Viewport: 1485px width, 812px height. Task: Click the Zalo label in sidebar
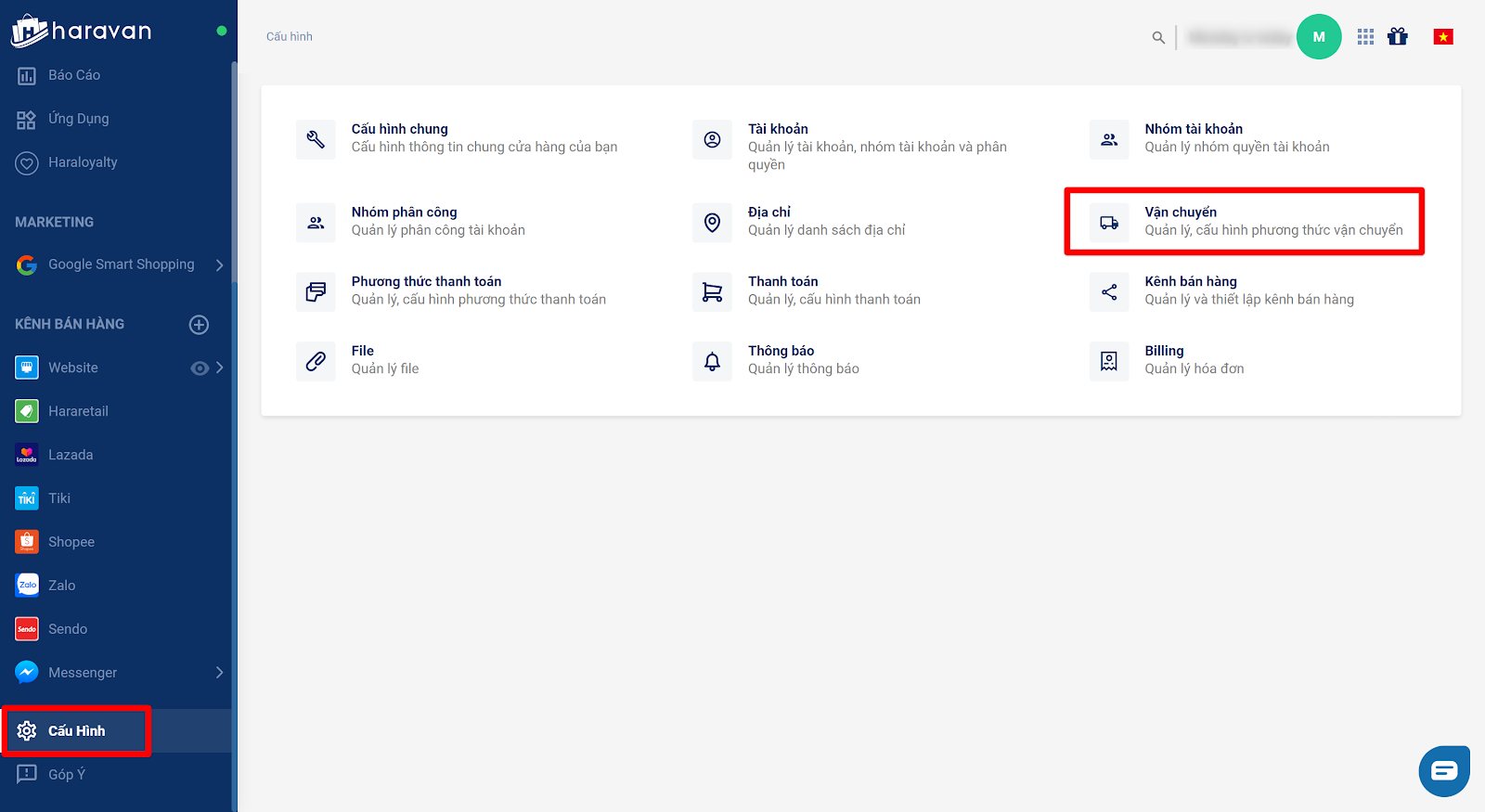click(62, 586)
